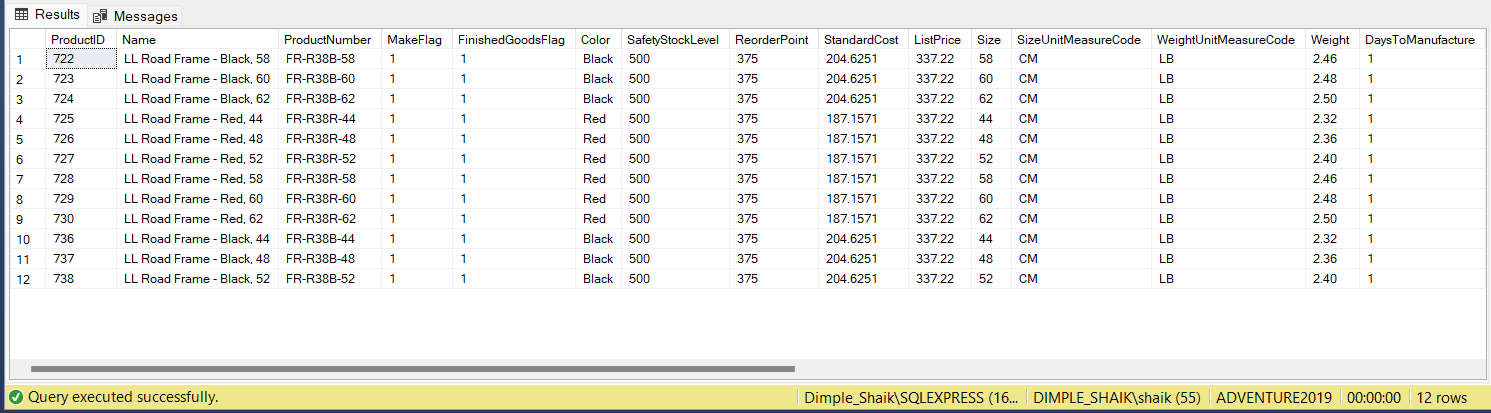Select row number 1 header
Screen dimensions: 1491x413
pos(20,60)
